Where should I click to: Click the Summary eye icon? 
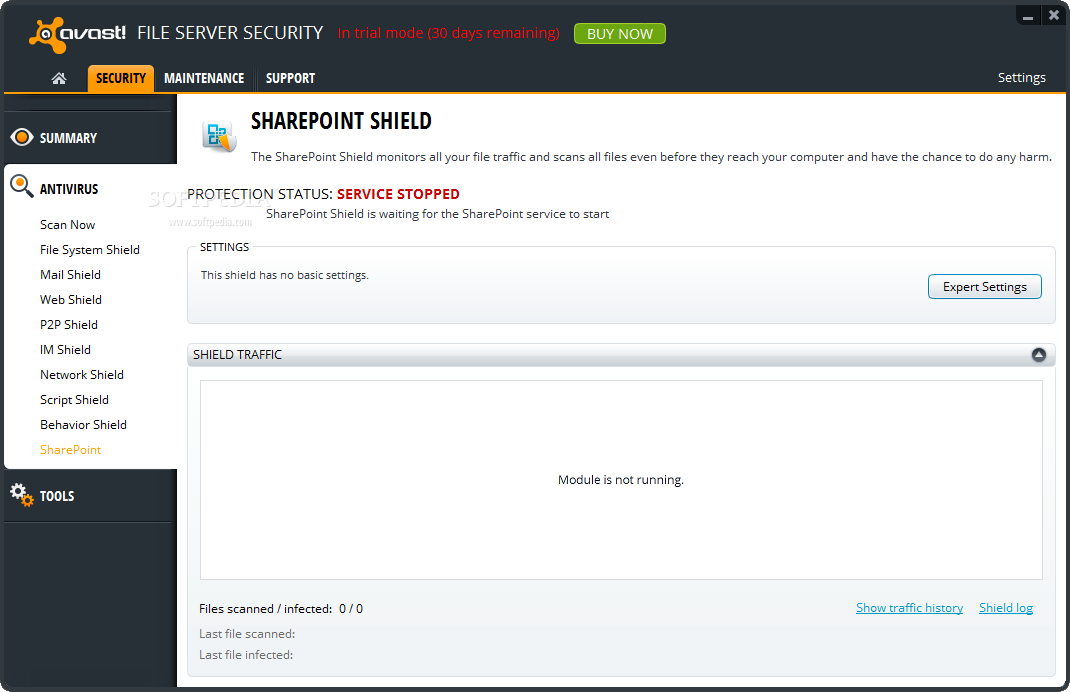click(22, 137)
